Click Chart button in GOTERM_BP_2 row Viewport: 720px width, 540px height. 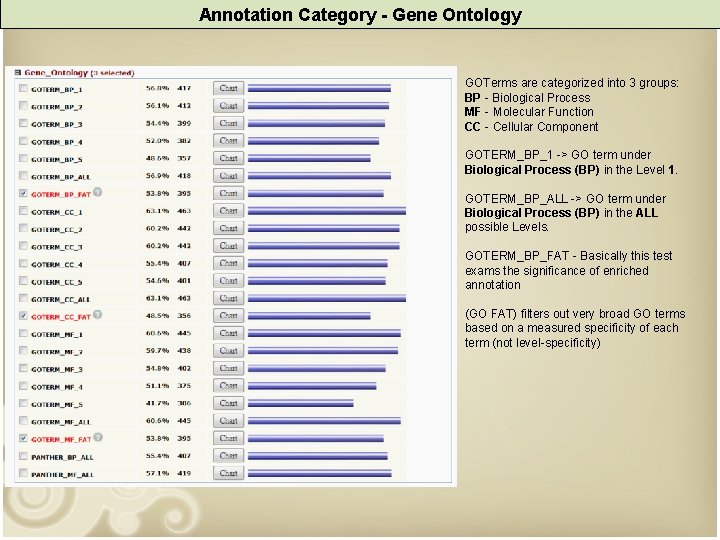click(228, 106)
